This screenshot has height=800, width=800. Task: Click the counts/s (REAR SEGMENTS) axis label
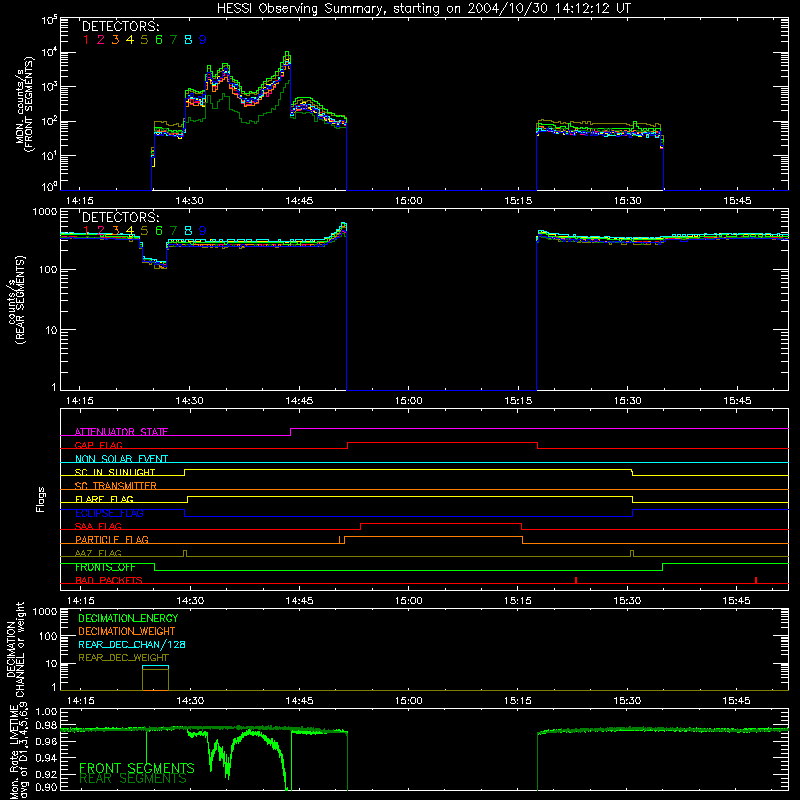(x=17, y=301)
